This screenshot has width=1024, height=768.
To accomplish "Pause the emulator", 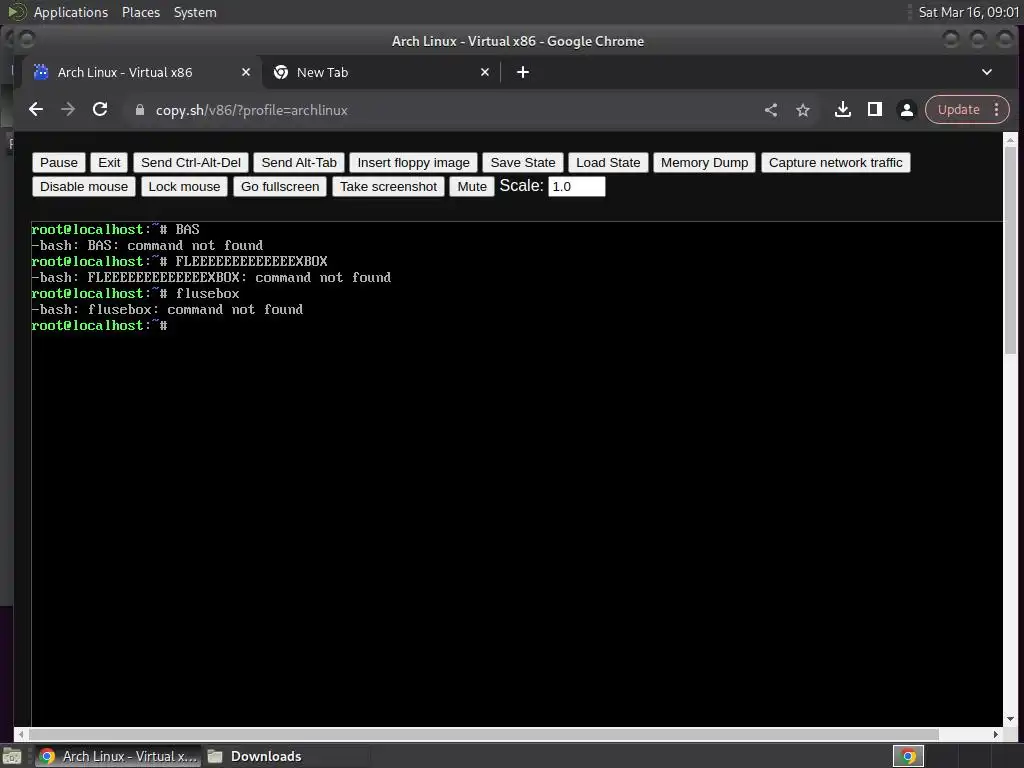I will (59, 163).
